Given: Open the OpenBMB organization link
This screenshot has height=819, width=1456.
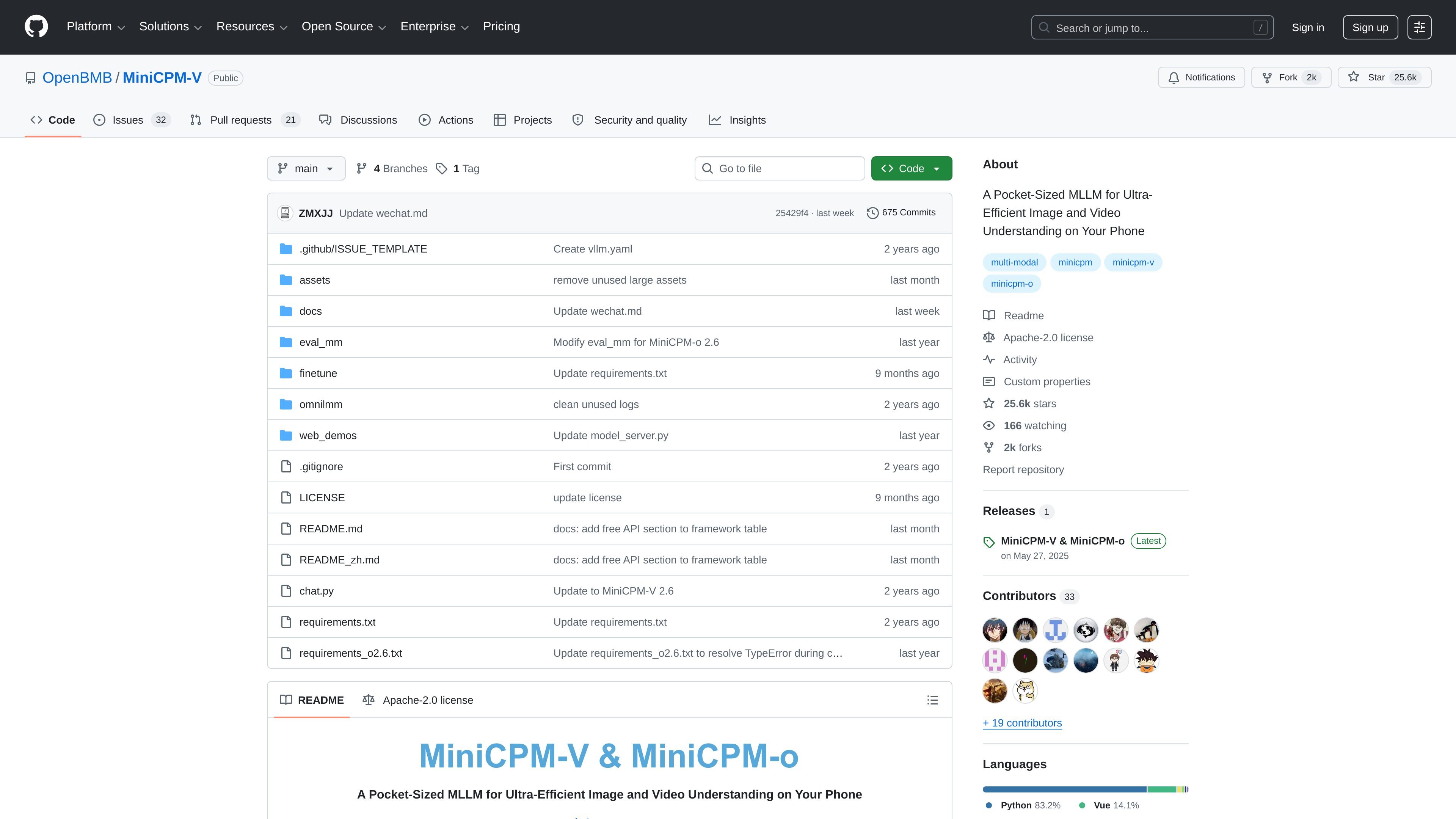Looking at the screenshot, I should pyautogui.click(x=77, y=78).
